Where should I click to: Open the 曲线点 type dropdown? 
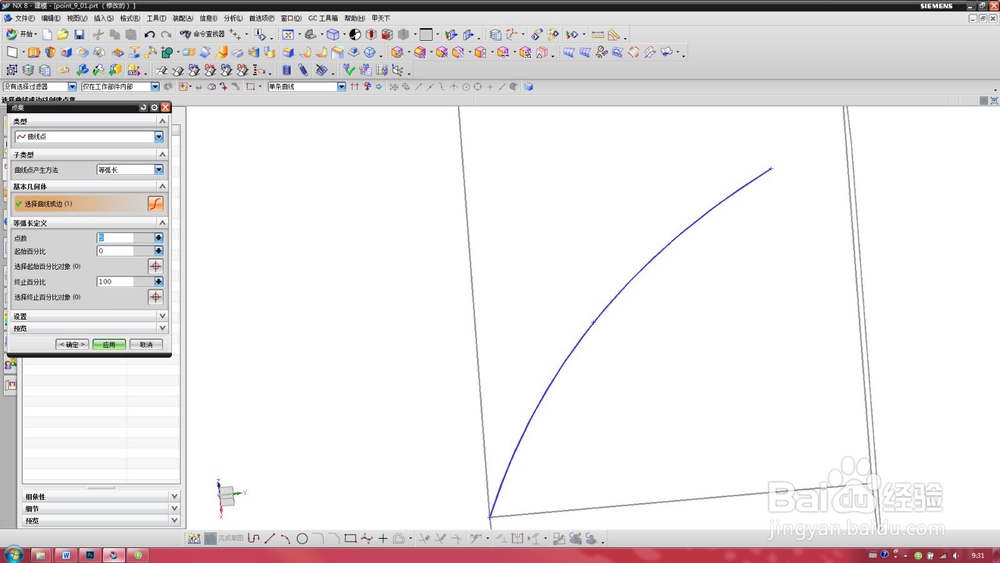pyautogui.click(x=158, y=136)
